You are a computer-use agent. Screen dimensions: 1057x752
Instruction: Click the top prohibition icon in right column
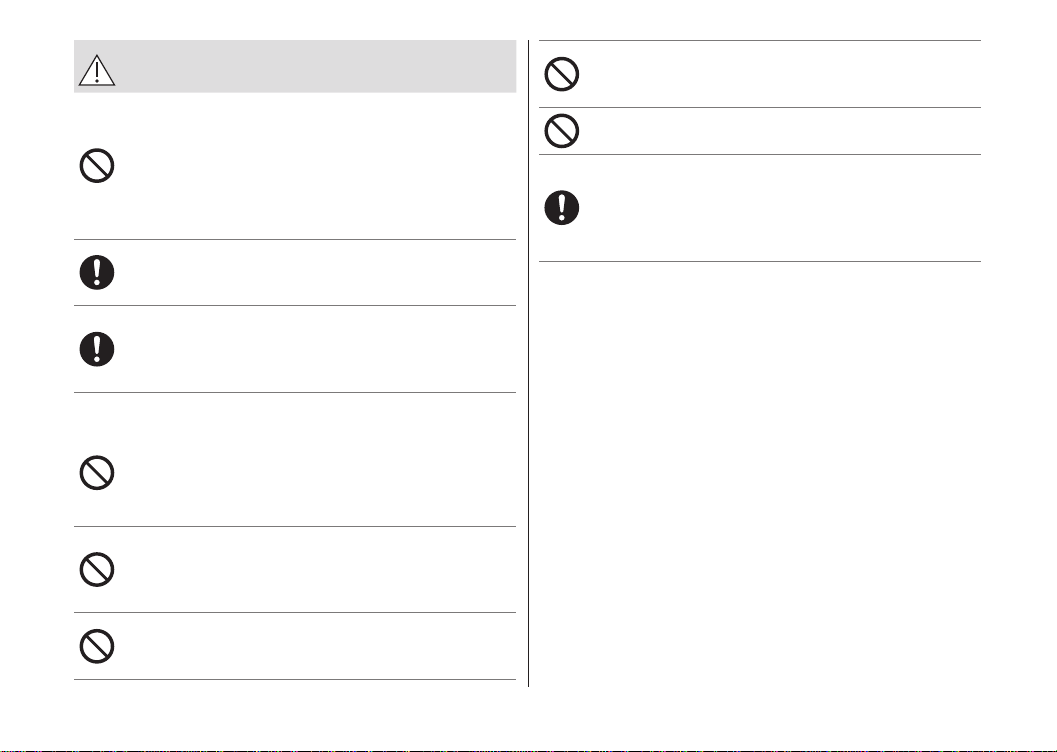pyautogui.click(x=562, y=73)
